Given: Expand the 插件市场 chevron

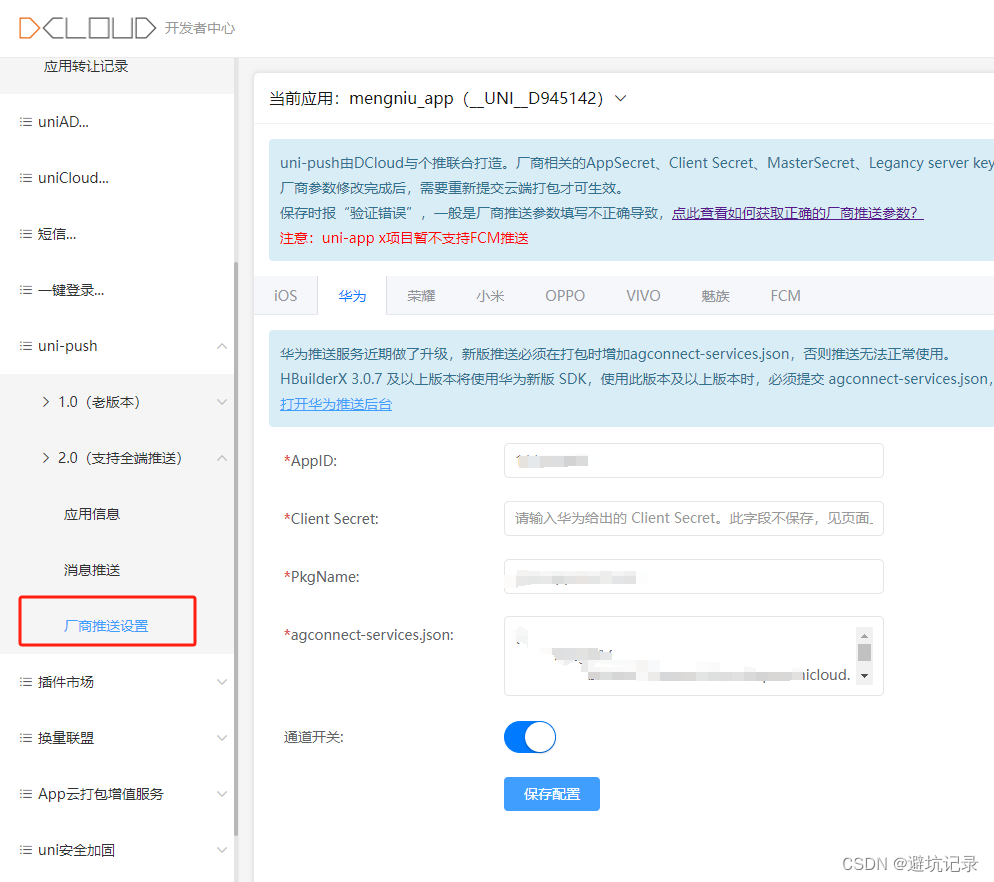Looking at the screenshot, I should 222,682.
